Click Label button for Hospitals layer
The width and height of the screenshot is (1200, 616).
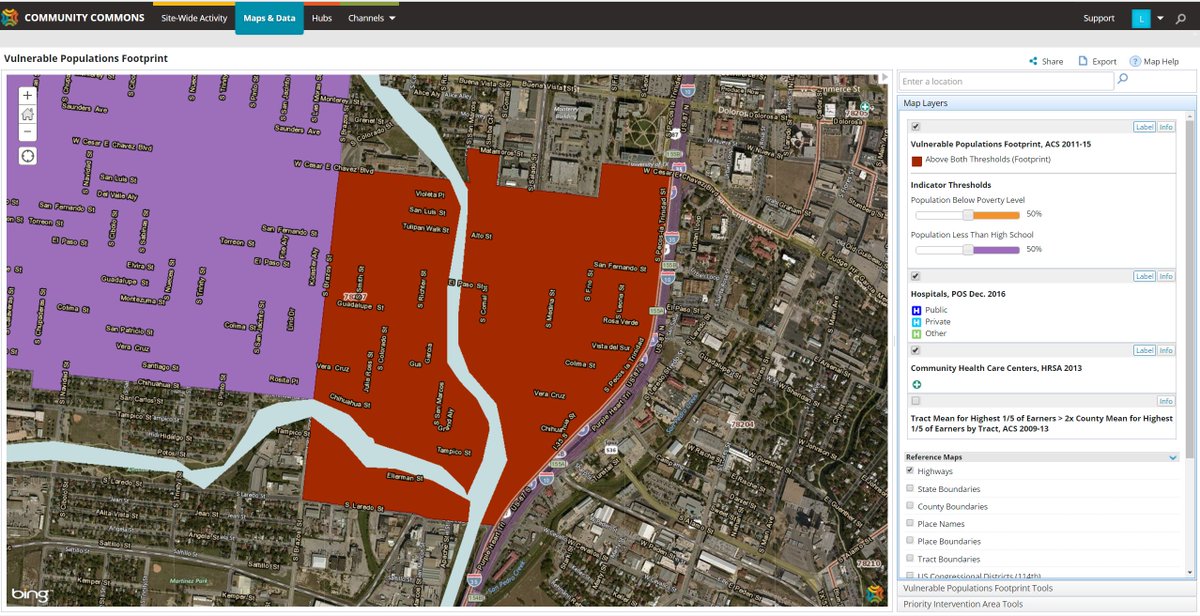click(x=1144, y=276)
